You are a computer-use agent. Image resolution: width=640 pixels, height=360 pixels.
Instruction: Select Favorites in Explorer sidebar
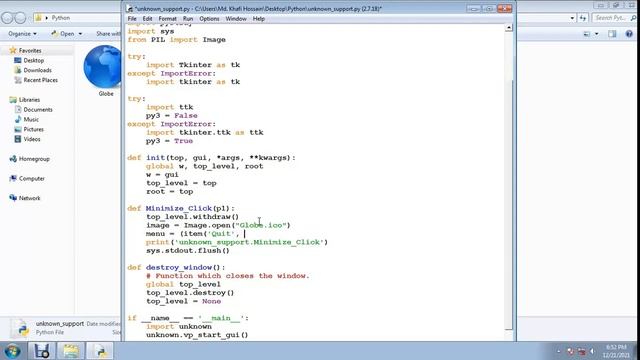coord(30,51)
